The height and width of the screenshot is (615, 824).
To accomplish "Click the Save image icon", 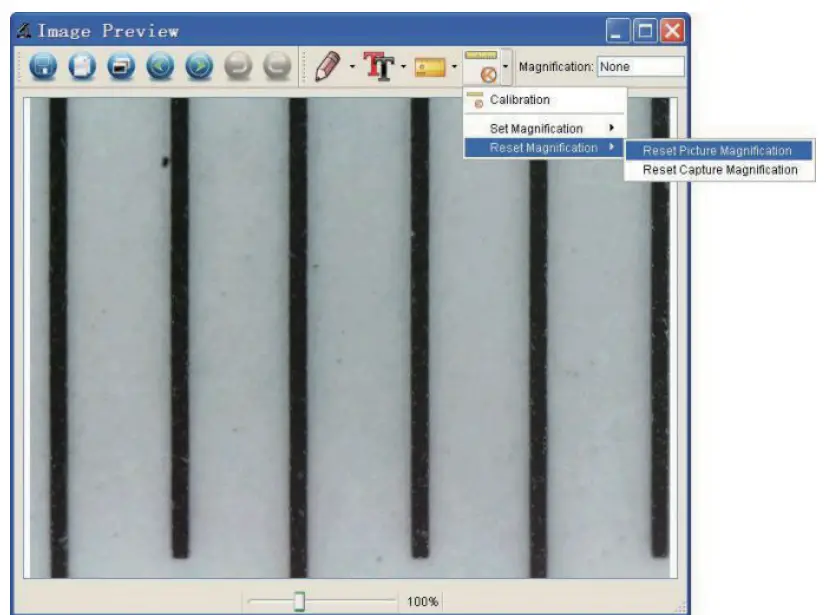I will tap(45, 67).
